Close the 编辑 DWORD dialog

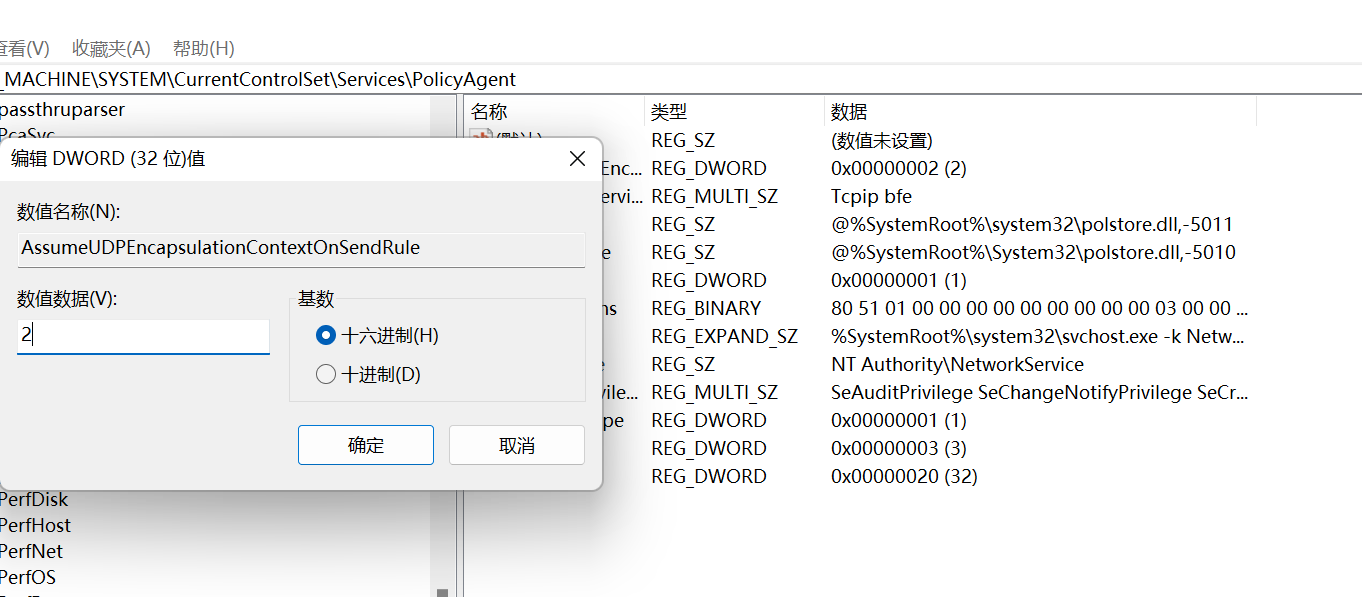[x=577, y=158]
